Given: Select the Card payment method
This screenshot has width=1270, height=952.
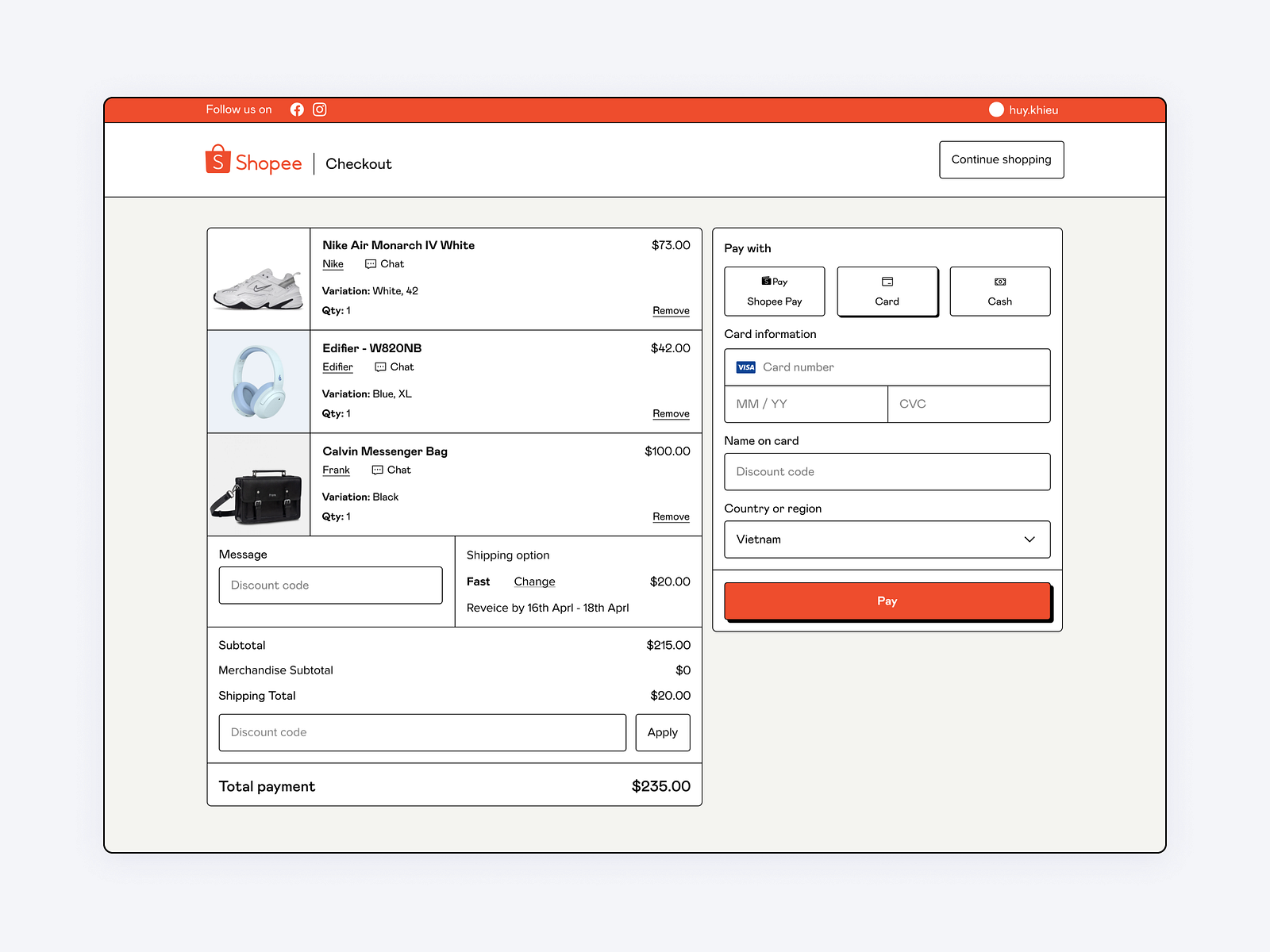Looking at the screenshot, I should pyautogui.click(x=887, y=291).
